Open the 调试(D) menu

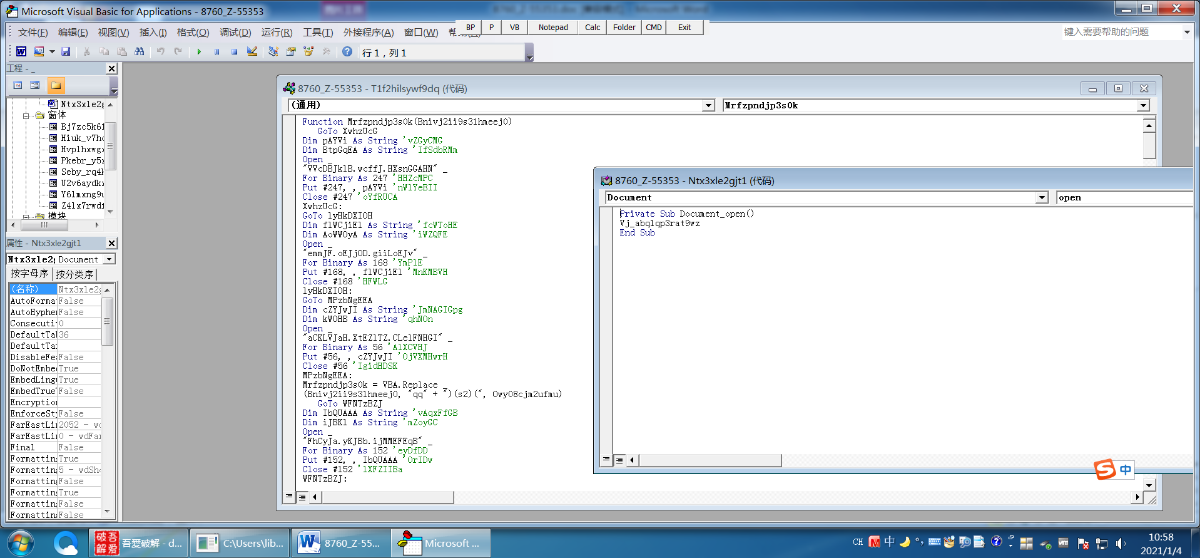point(235,33)
